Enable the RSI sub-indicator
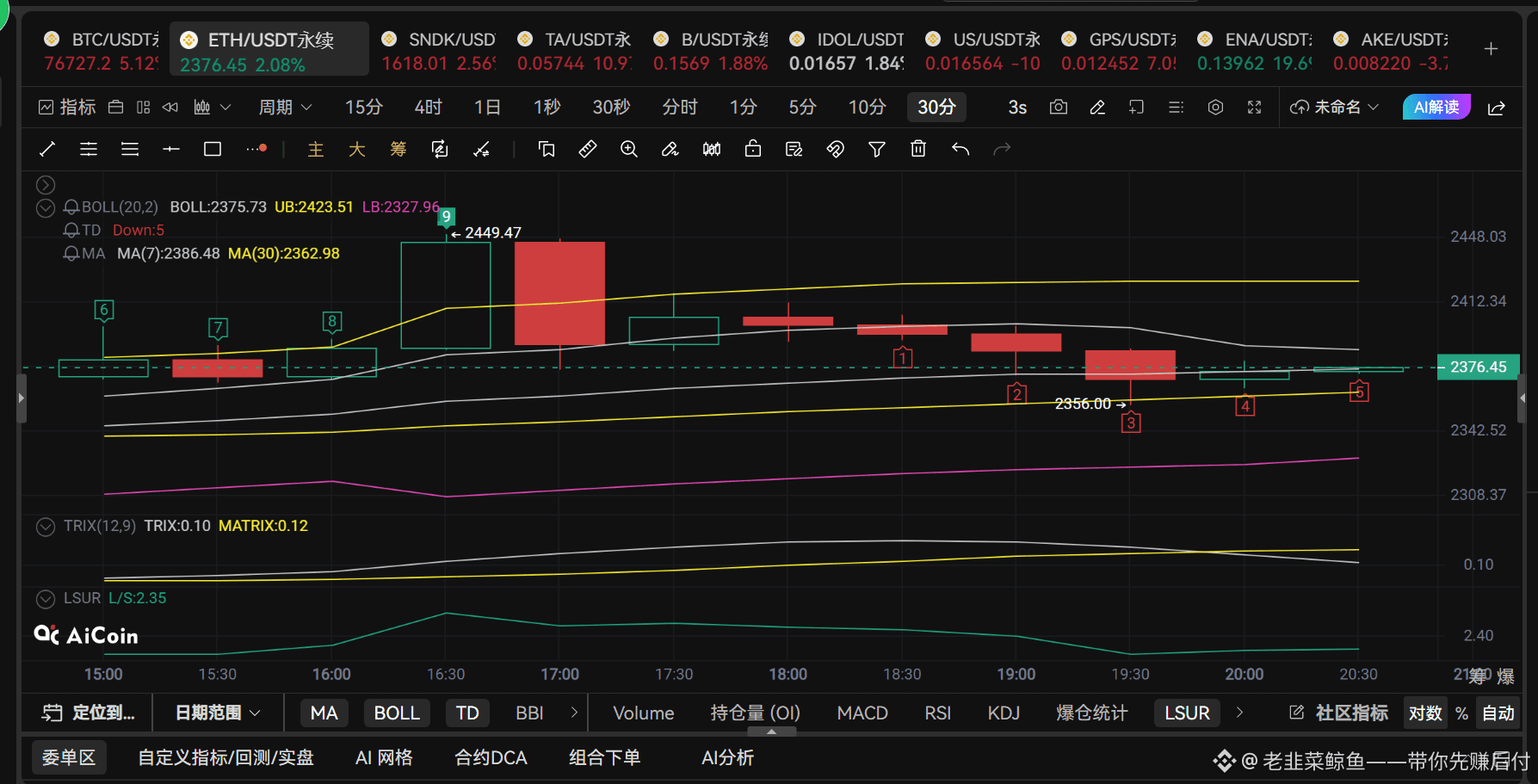This screenshot has width=1538, height=784. tap(938, 713)
